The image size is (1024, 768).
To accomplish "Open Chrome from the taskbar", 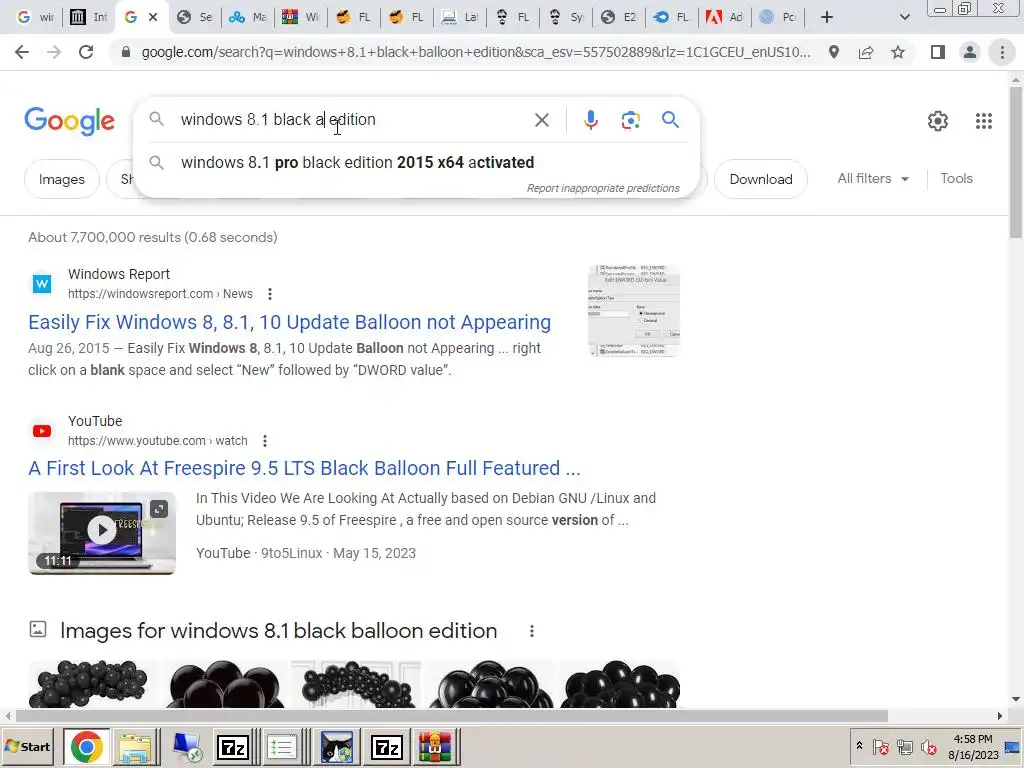I will point(86,747).
